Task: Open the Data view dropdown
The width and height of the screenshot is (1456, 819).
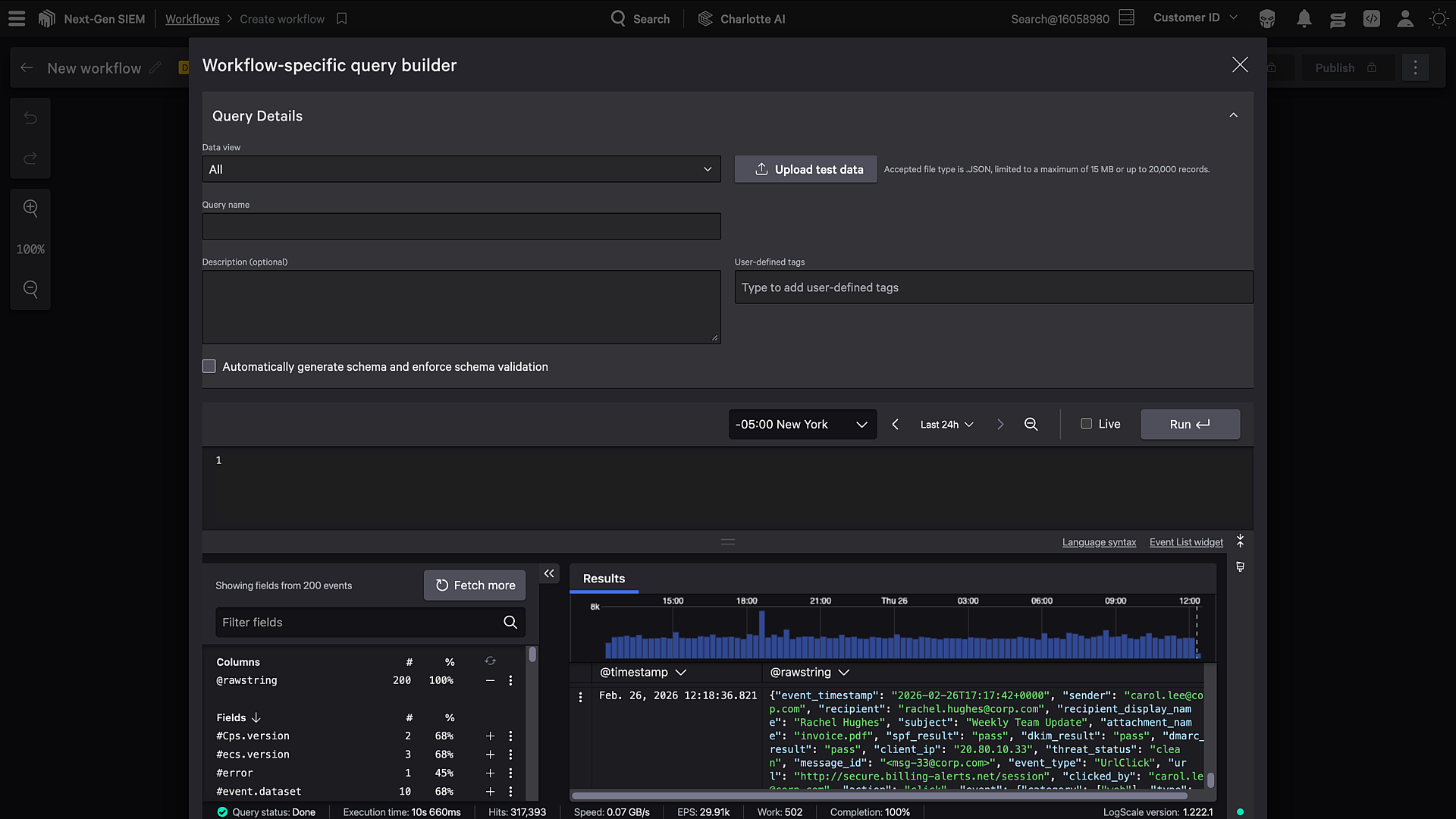Action: pyautogui.click(x=461, y=170)
